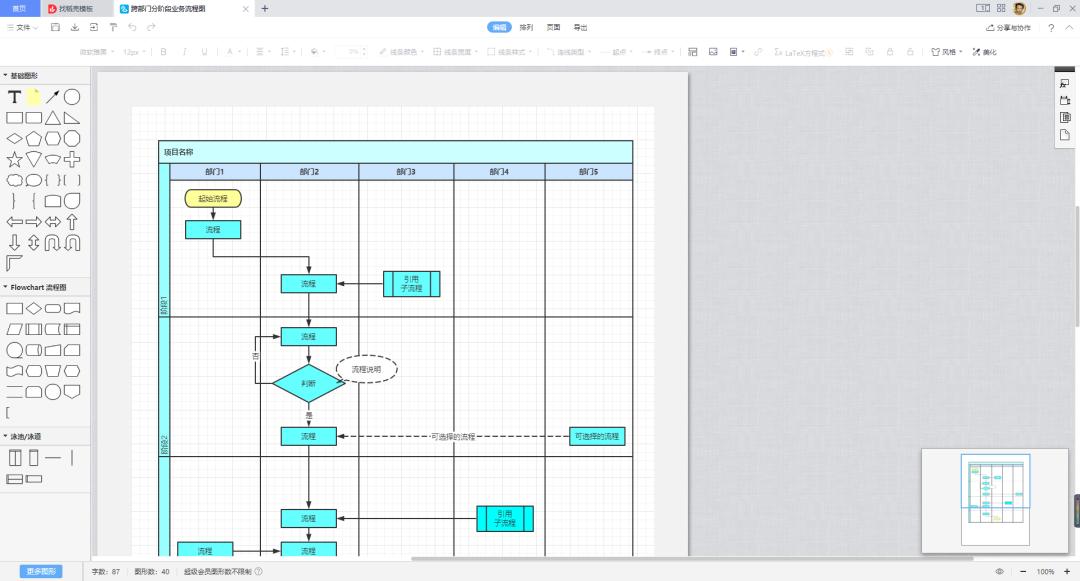Open the 文件 menu dropdown
The height and width of the screenshot is (581, 1080).
[22, 28]
